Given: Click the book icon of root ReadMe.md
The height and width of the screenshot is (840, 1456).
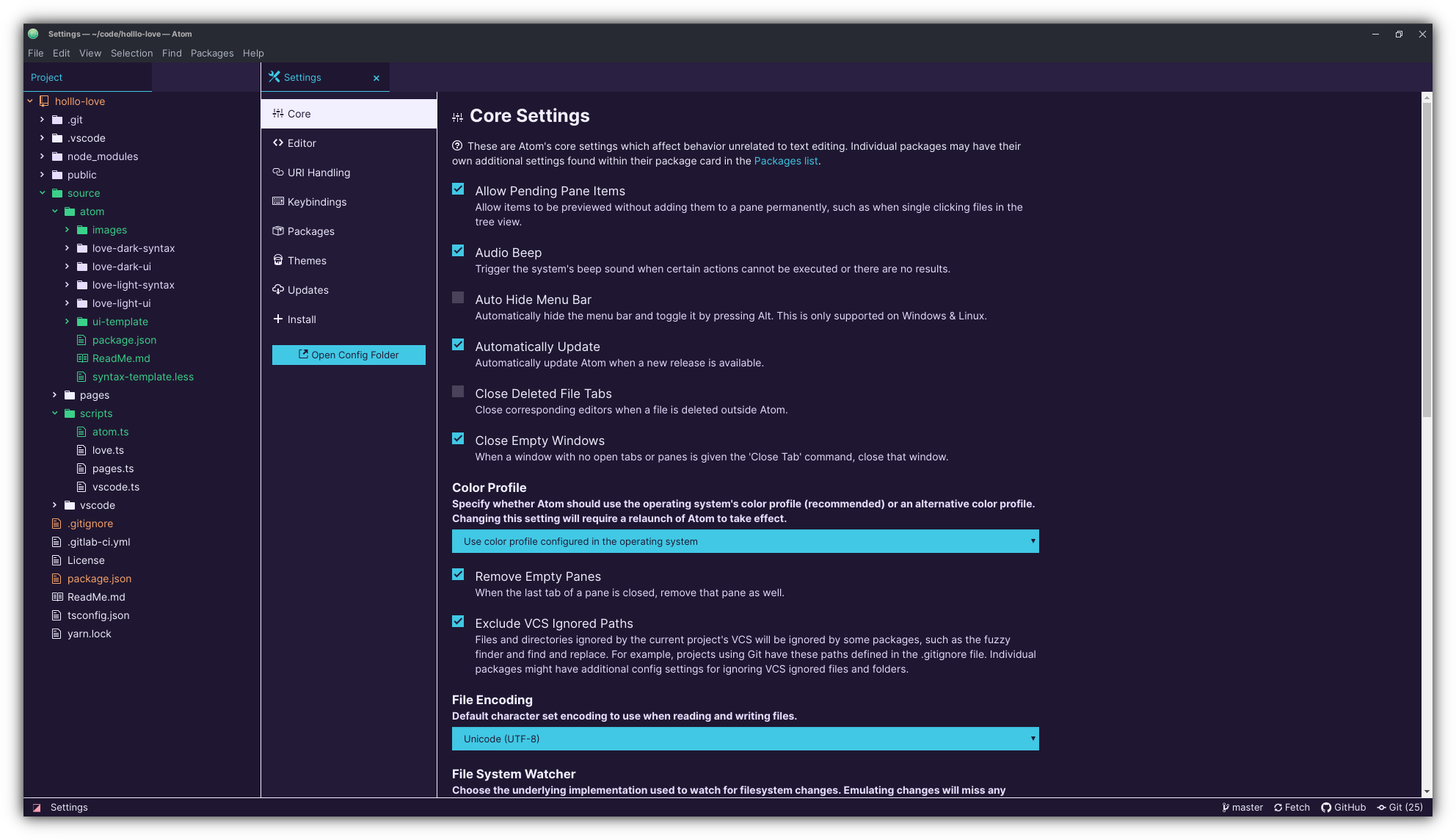Looking at the screenshot, I should (57, 597).
